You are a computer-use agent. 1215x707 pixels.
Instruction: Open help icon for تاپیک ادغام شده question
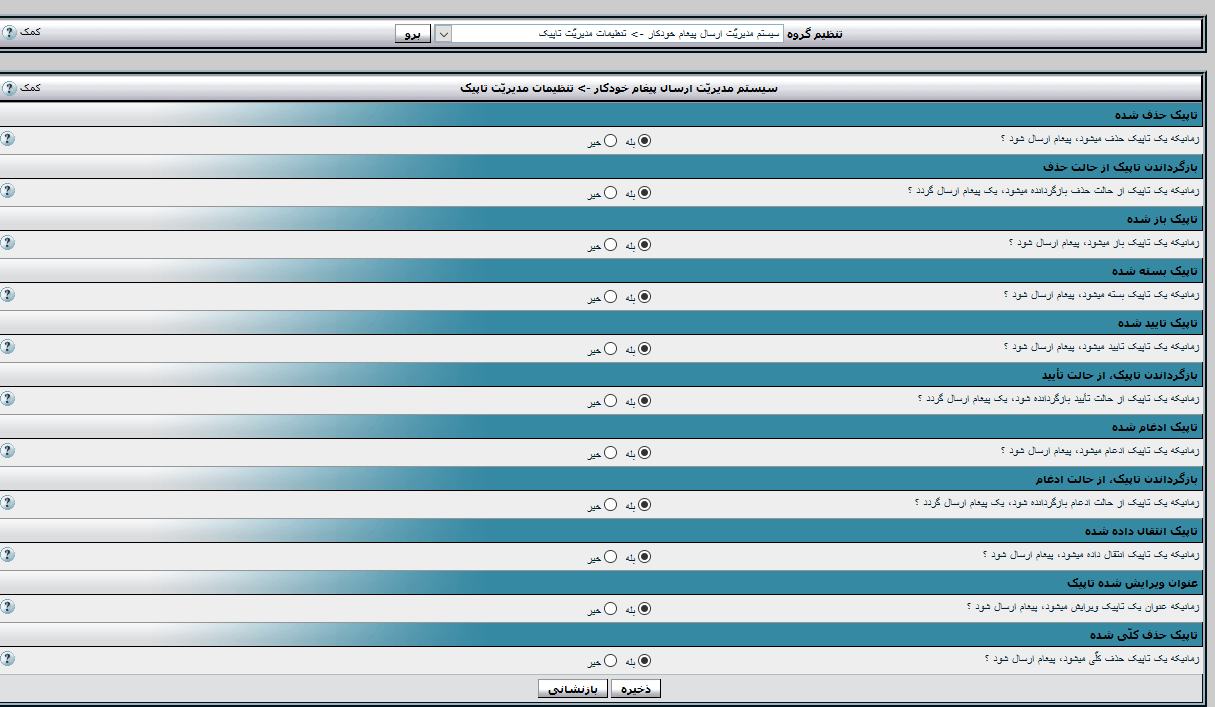tap(8, 450)
